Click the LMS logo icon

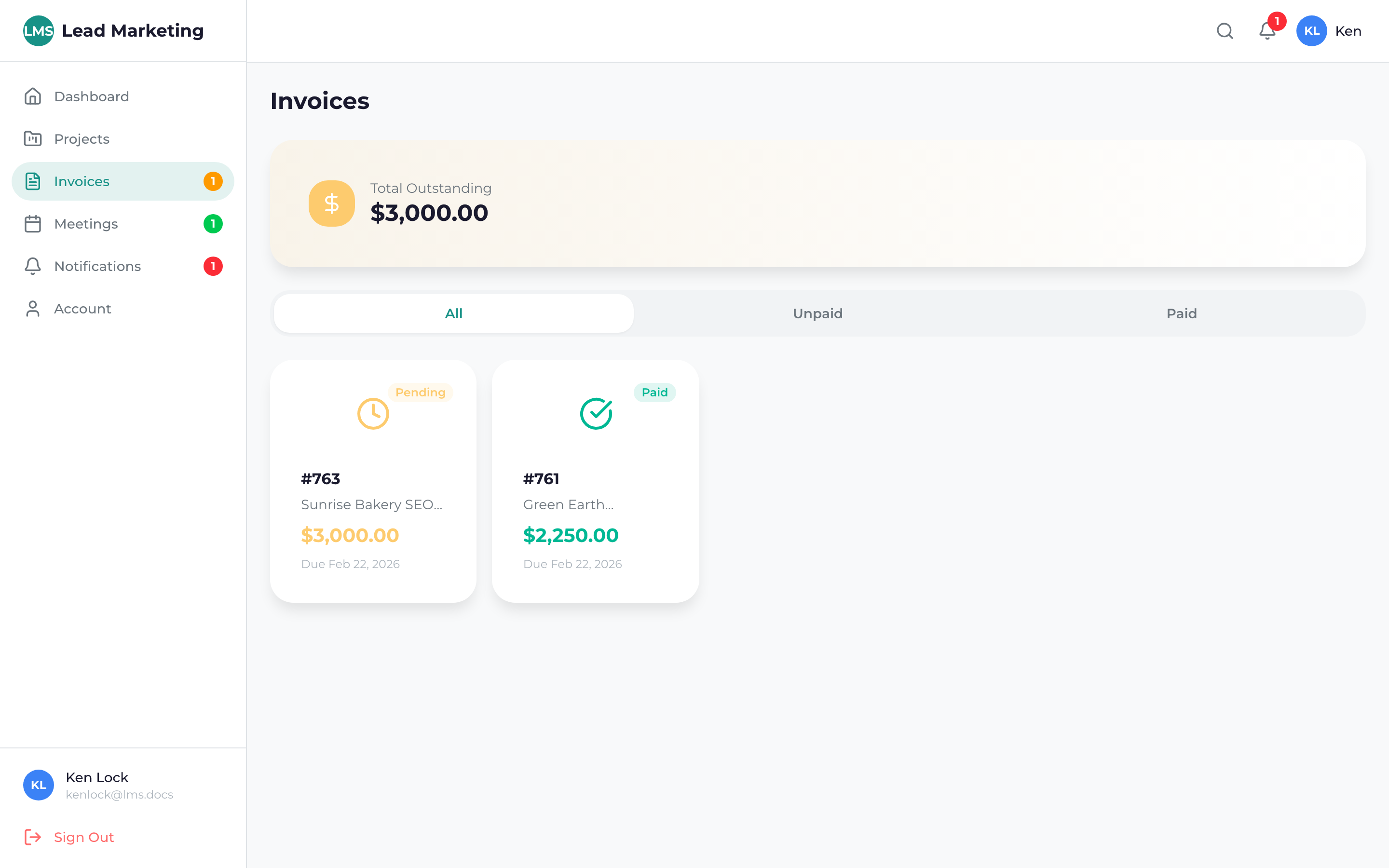click(38, 31)
